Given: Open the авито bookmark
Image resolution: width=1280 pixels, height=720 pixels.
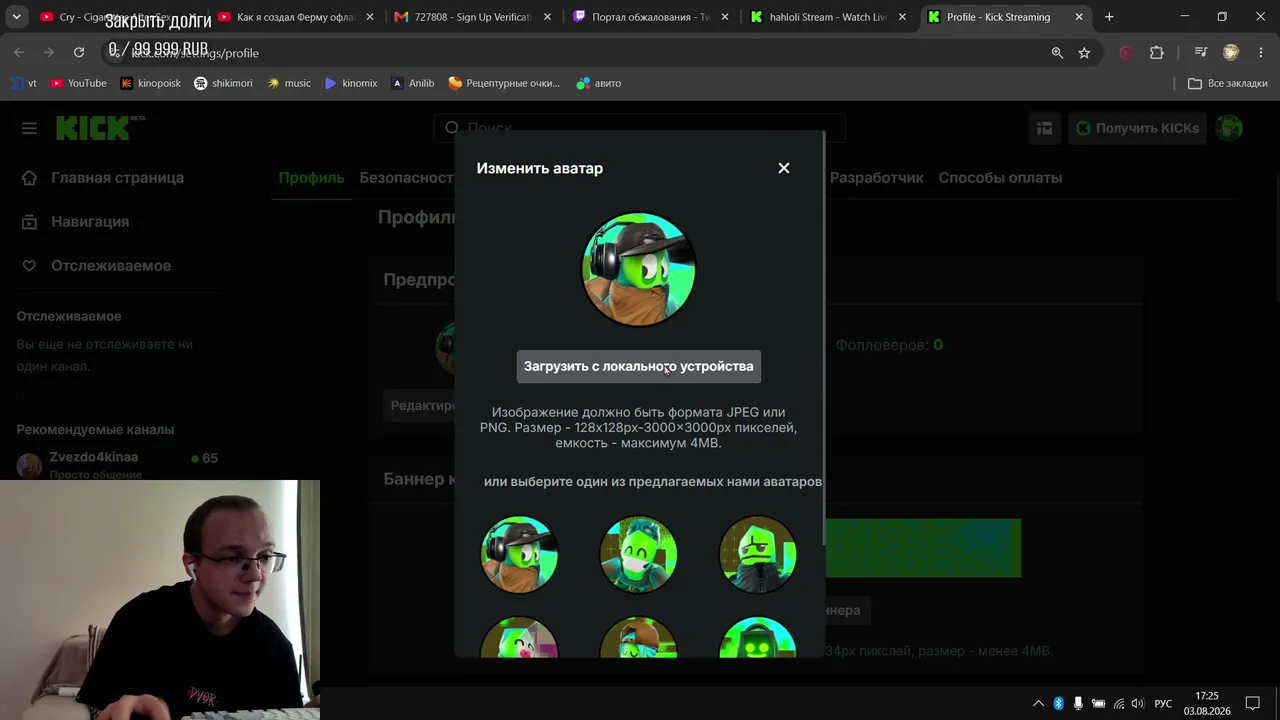Looking at the screenshot, I should coord(599,83).
